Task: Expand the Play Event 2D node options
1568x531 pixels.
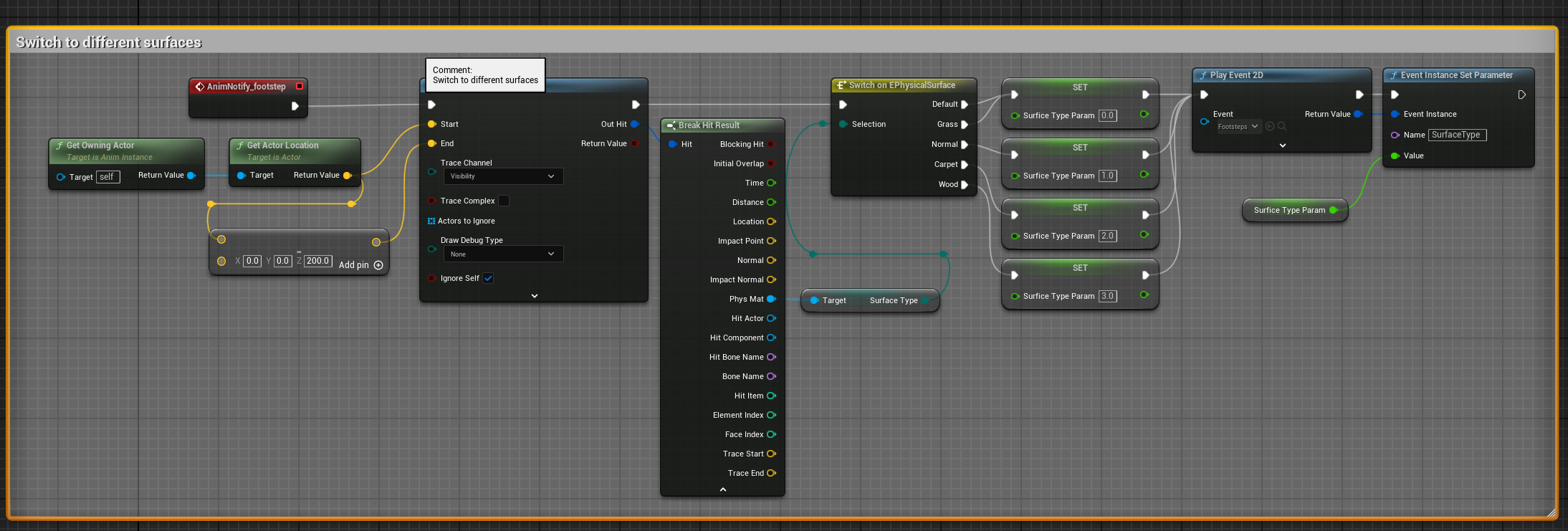Action: pyautogui.click(x=1282, y=145)
